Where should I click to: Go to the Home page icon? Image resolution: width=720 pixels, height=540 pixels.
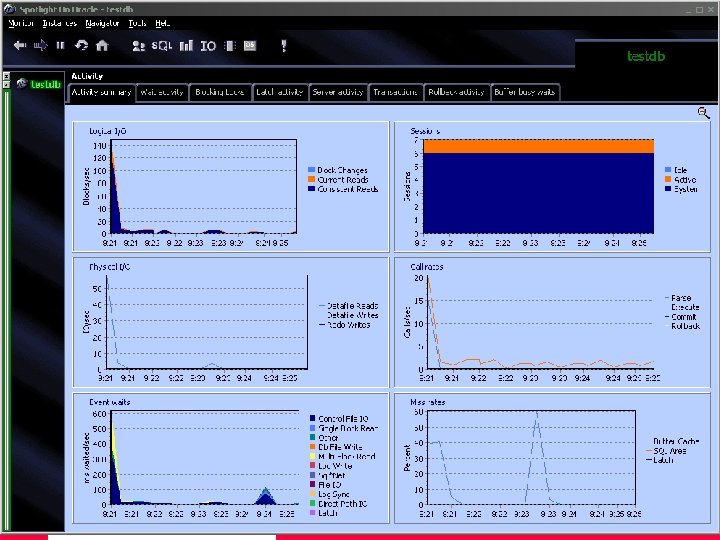tap(102, 45)
